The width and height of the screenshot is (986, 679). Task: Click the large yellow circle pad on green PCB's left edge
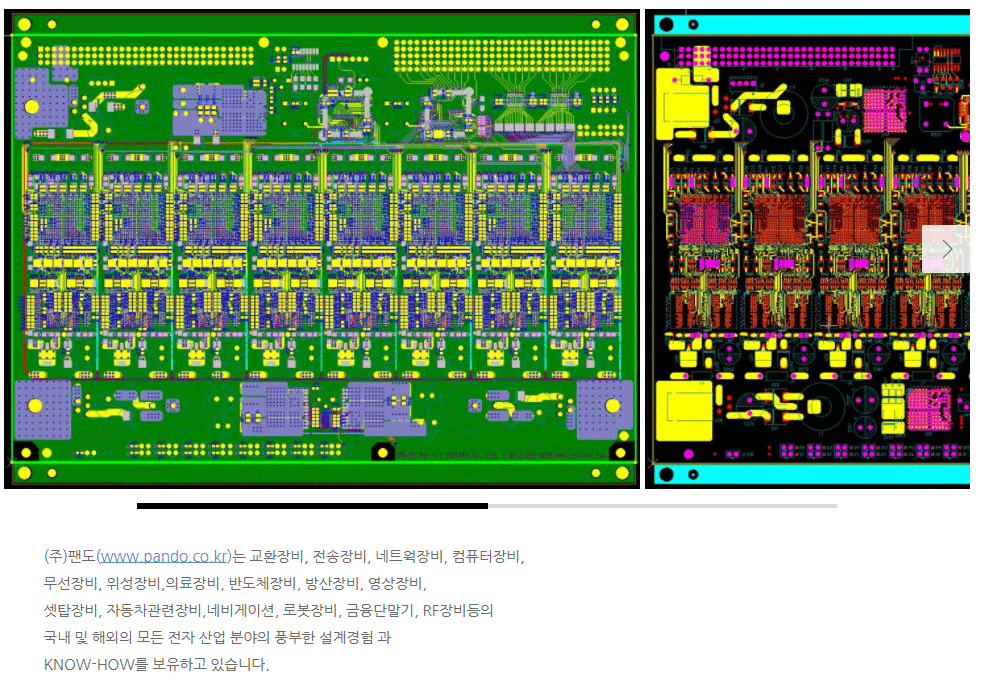(x=31, y=105)
